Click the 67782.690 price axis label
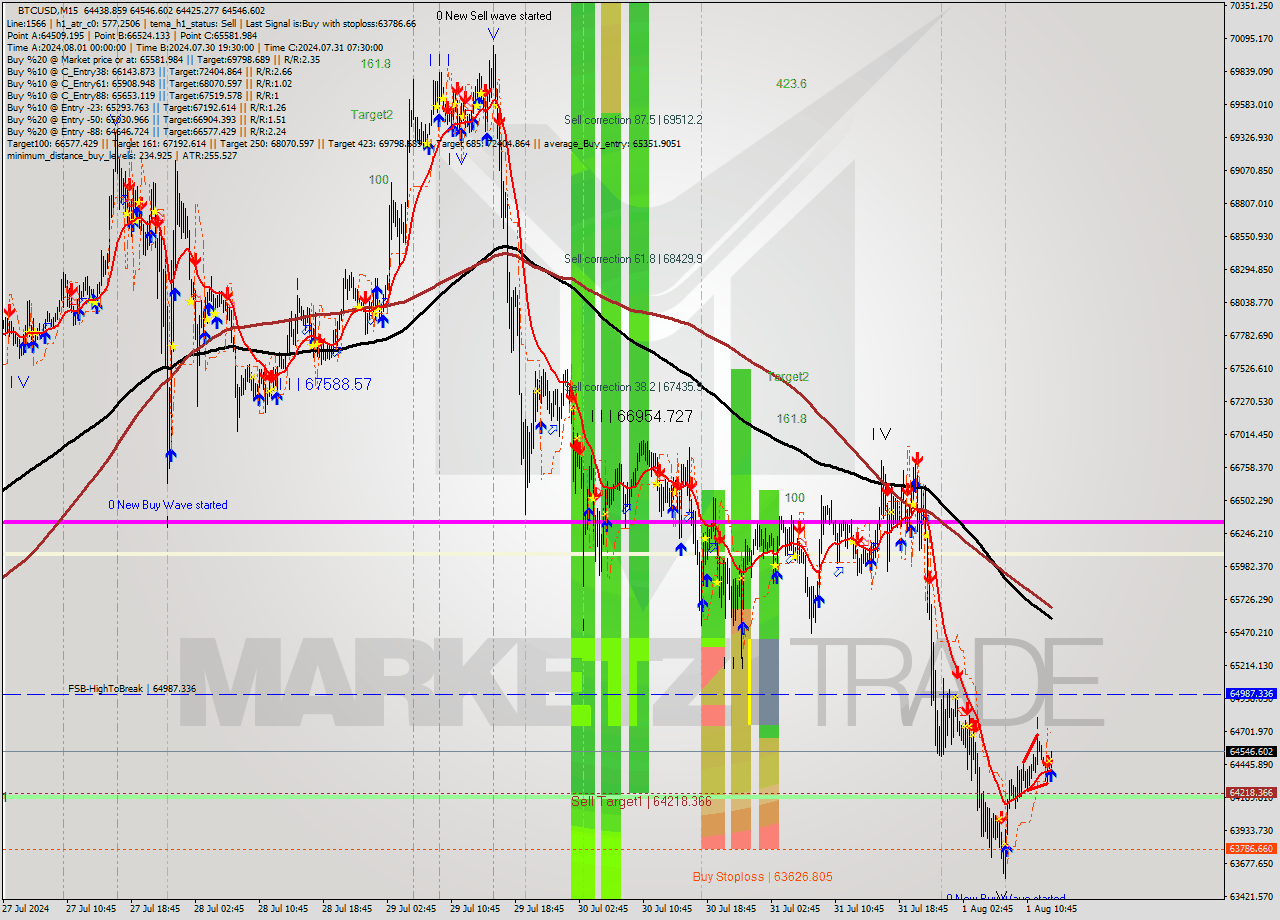 [x=1251, y=335]
